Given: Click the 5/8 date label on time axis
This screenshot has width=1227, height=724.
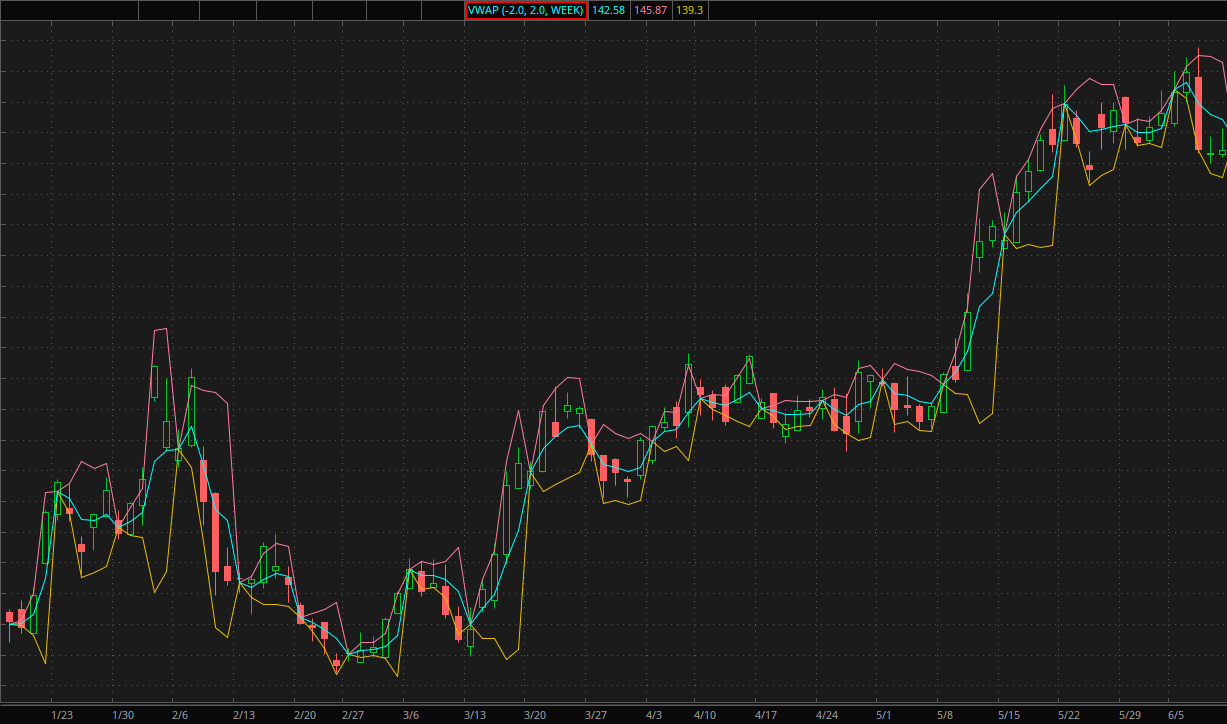Looking at the screenshot, I should click(945, 715).
